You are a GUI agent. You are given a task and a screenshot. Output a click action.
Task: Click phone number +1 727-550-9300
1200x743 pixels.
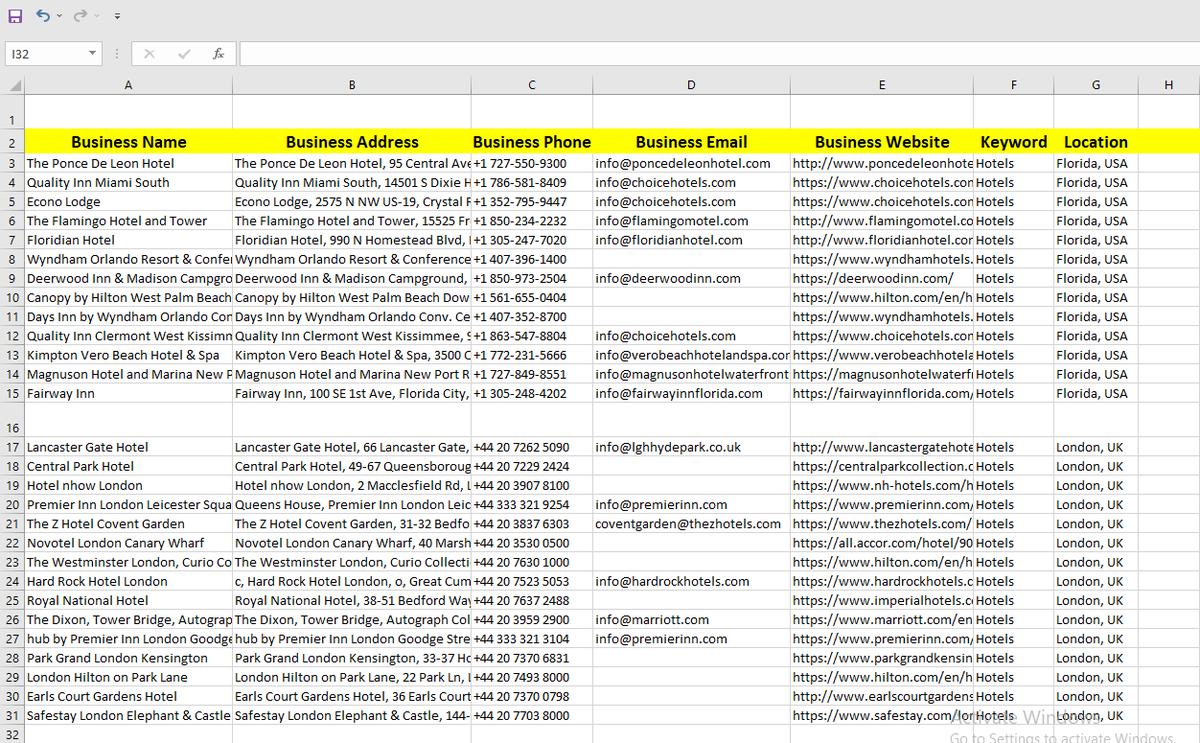point(532,163)
